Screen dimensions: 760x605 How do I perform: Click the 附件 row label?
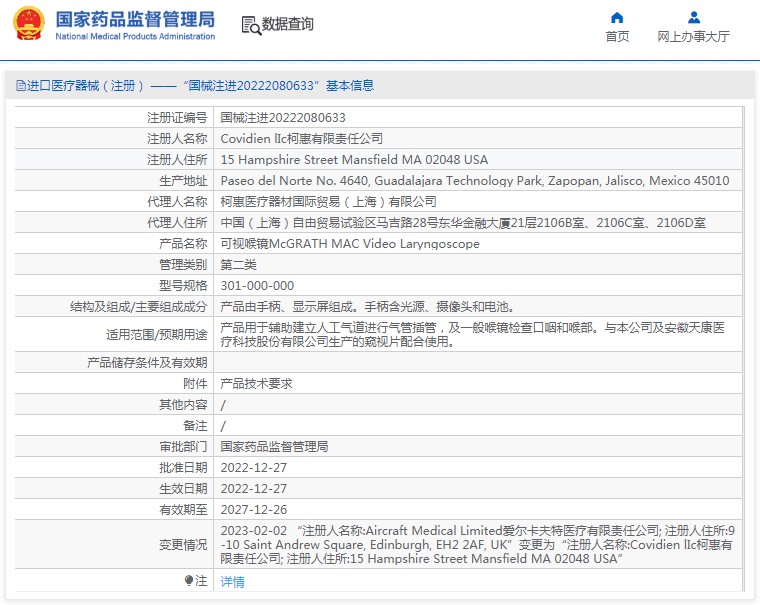point(195,383)
